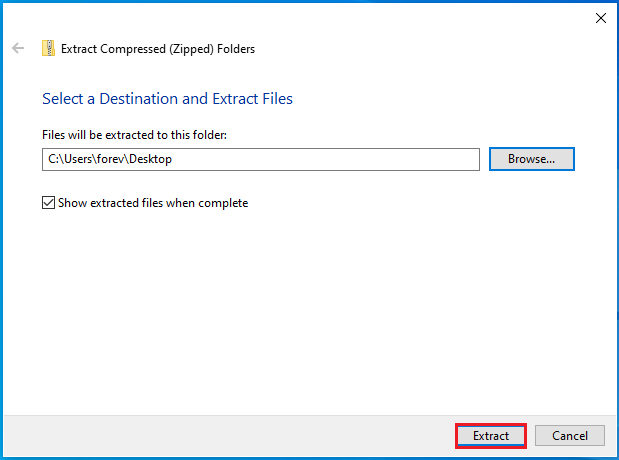Viewport: 619px width, 460px height.
Task: Click the empty right end of the path field
Action: pyautogui.click(x=400, y=159)
